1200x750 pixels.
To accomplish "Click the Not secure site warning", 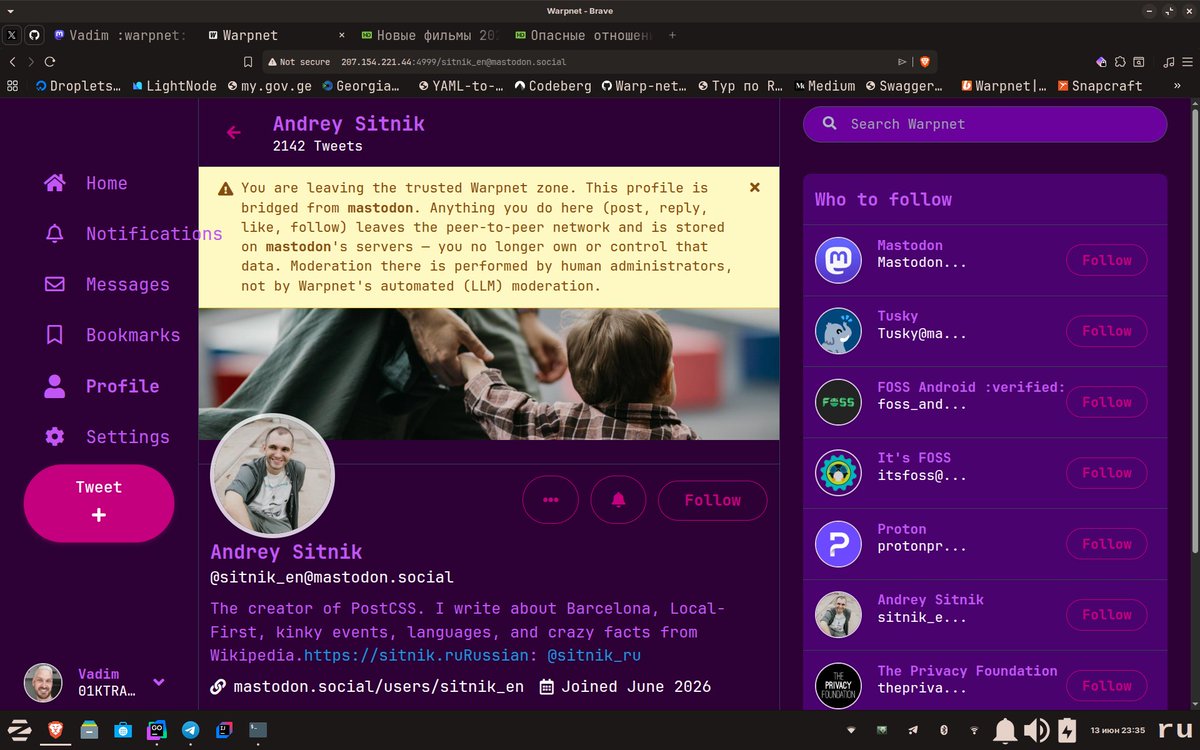I will point(298,61).
